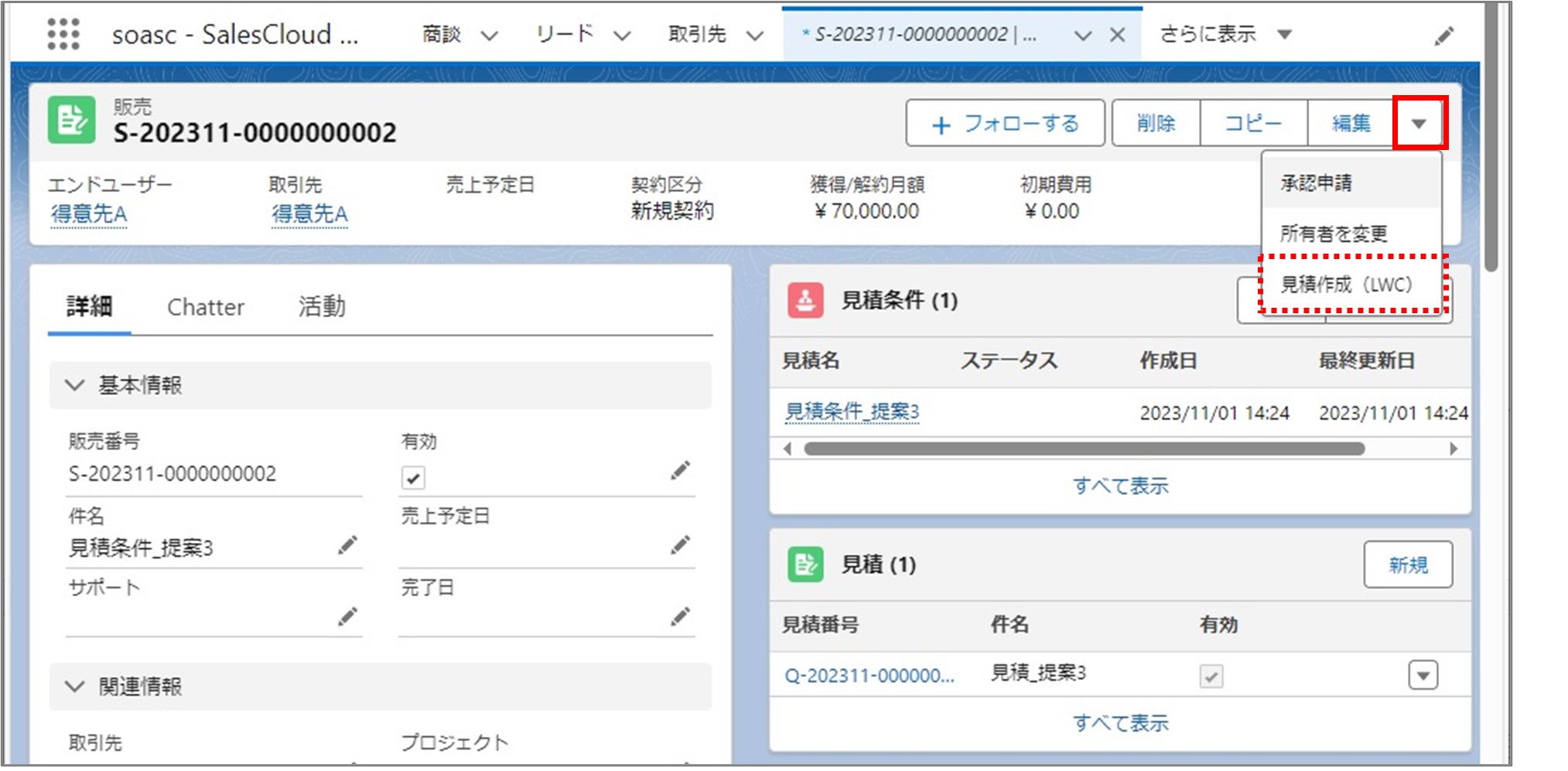Collapse the 基本情報 section
This screenshot has height=771, width=1568.
coord(74,384)
